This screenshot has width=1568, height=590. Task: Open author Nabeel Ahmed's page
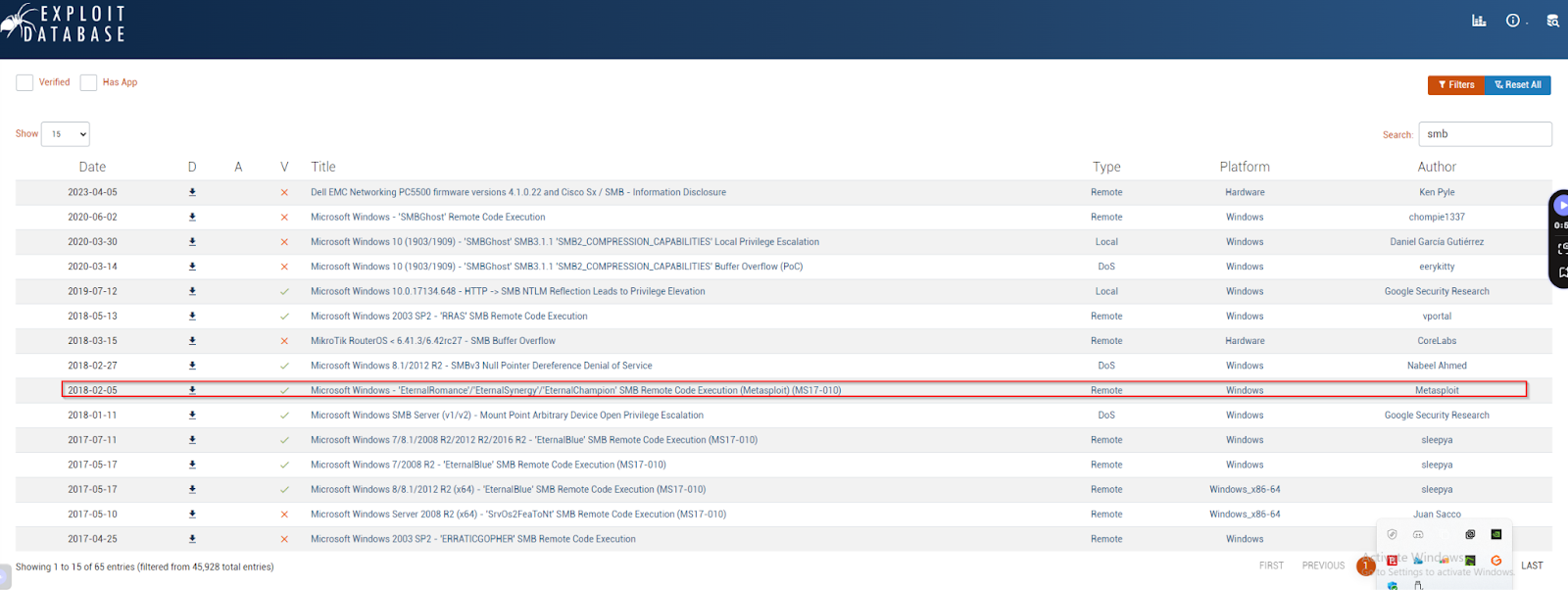click(x=1437, y=366)
